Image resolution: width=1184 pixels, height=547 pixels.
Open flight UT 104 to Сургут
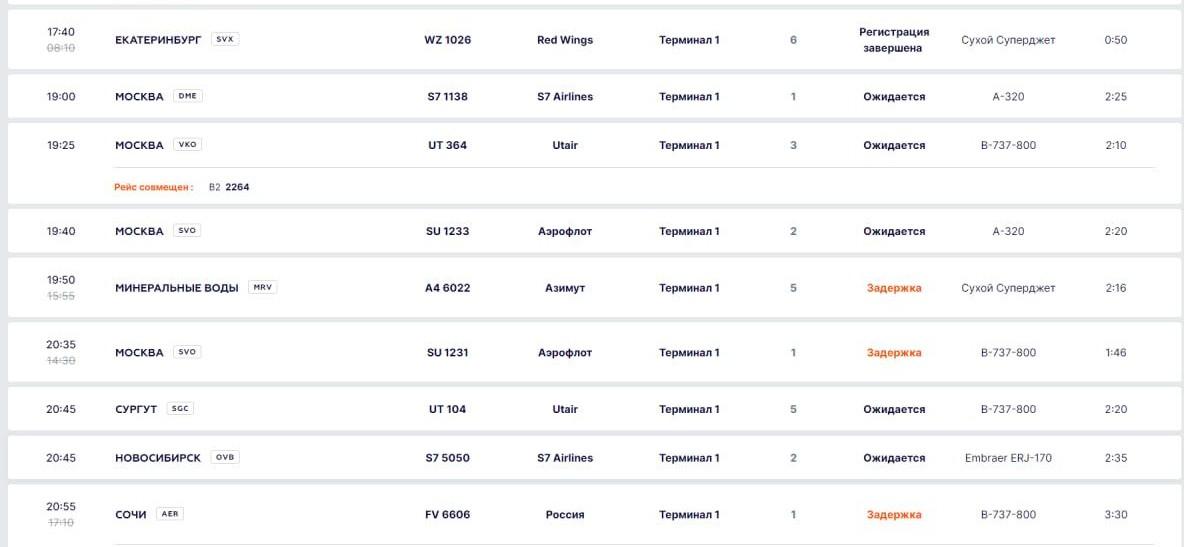click(x=447, y=409)
